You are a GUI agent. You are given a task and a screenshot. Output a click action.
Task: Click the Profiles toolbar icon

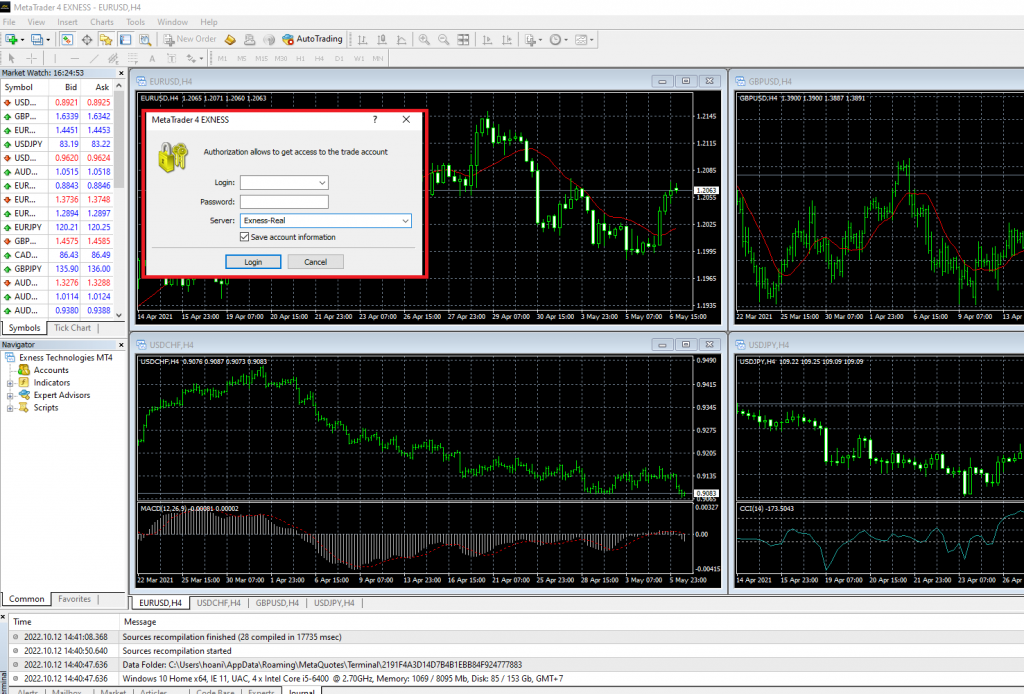coord(37,40)
